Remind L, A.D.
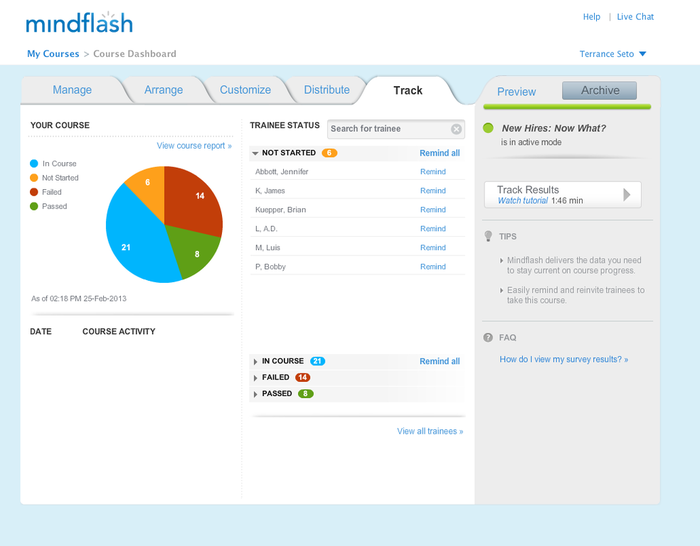The image size is (700, 546). pos(433,229)
